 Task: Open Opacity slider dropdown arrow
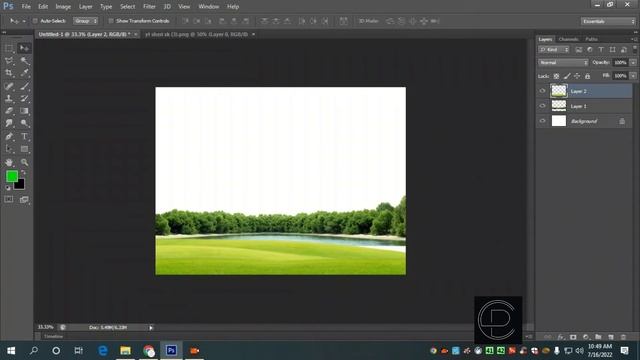tap(633, 62)
